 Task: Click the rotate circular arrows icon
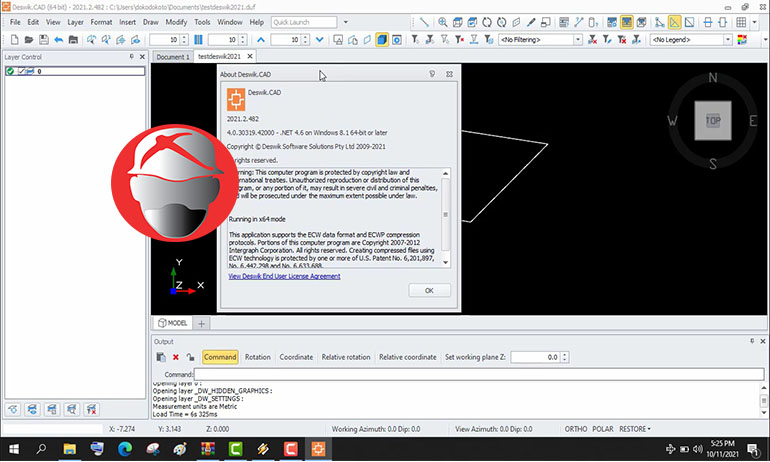(x=487, y=22)
